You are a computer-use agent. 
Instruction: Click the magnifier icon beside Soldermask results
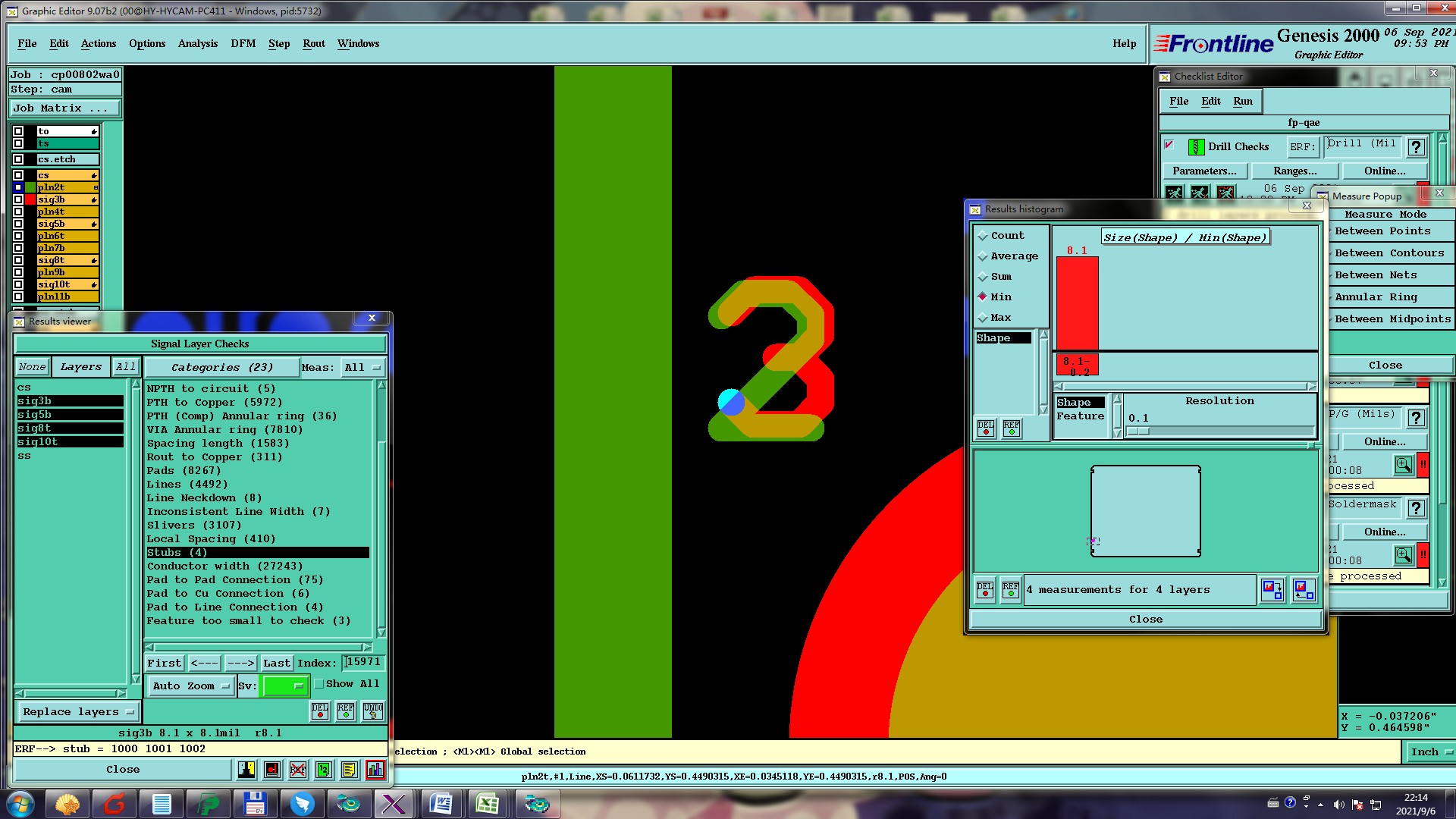[x=1403, y=555]
